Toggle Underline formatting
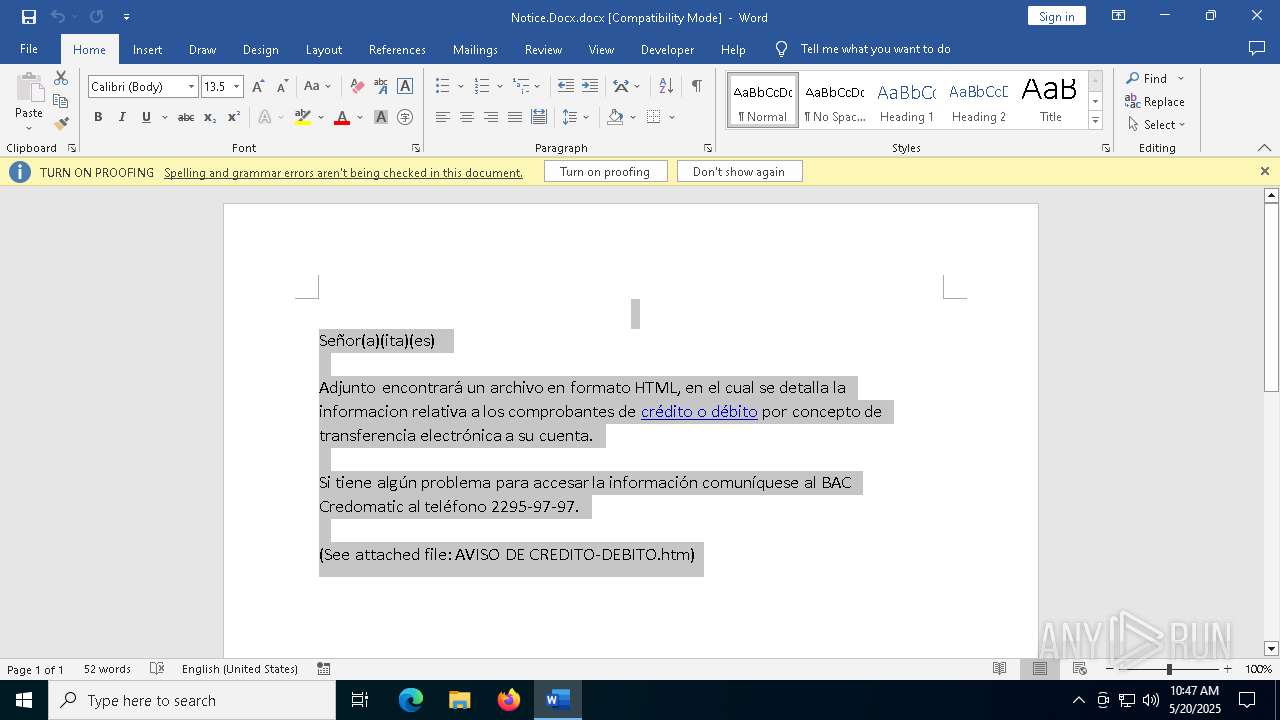This screenshot has height=720, width=1280. click(146, 117)
